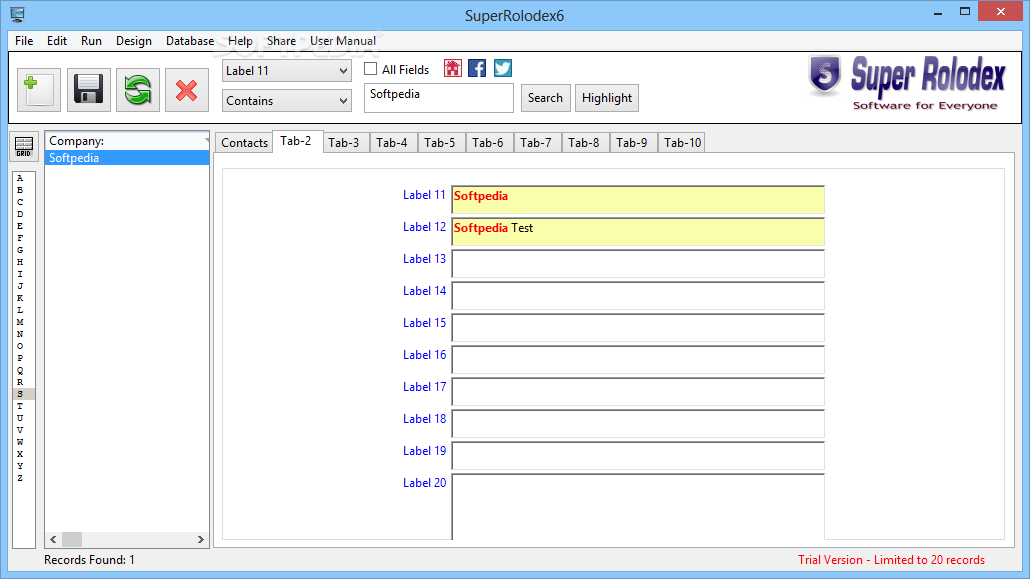Open the home website icon

tap(453, 68)
